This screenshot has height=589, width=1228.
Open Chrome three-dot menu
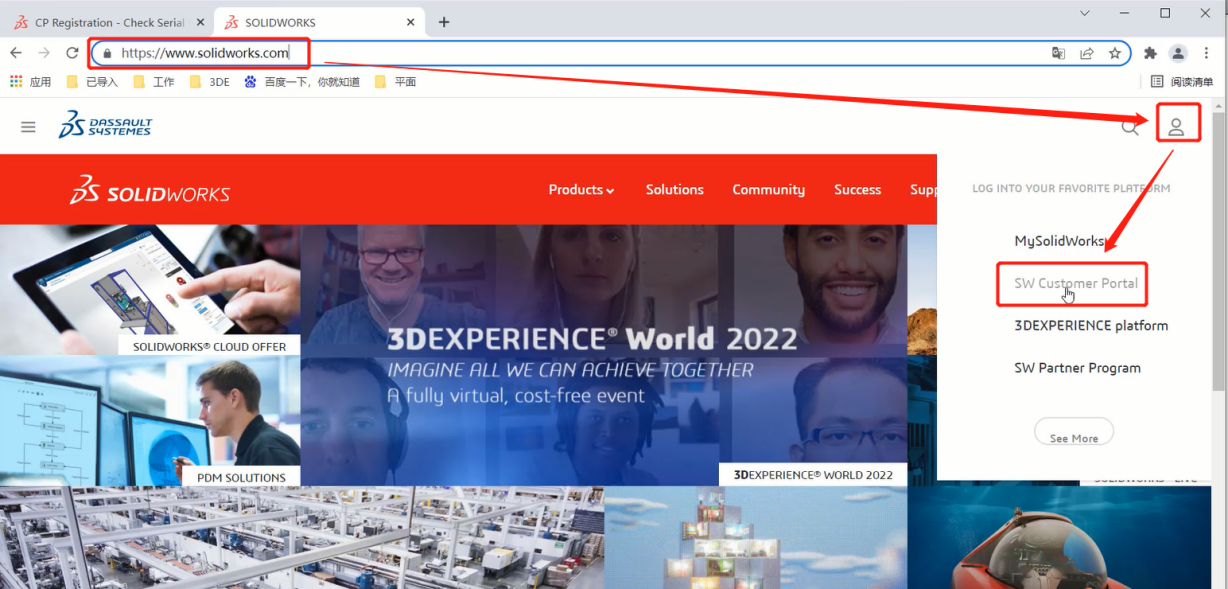click(1206, 53)
